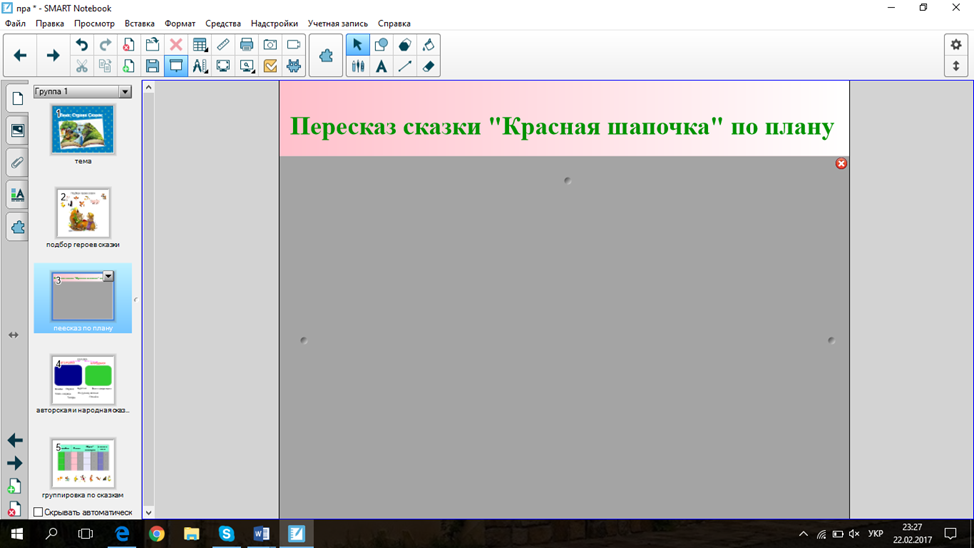Launch Google Chrome from taskbar
The width and height of the screenshot is (974, 548).
tap(157, 534)
